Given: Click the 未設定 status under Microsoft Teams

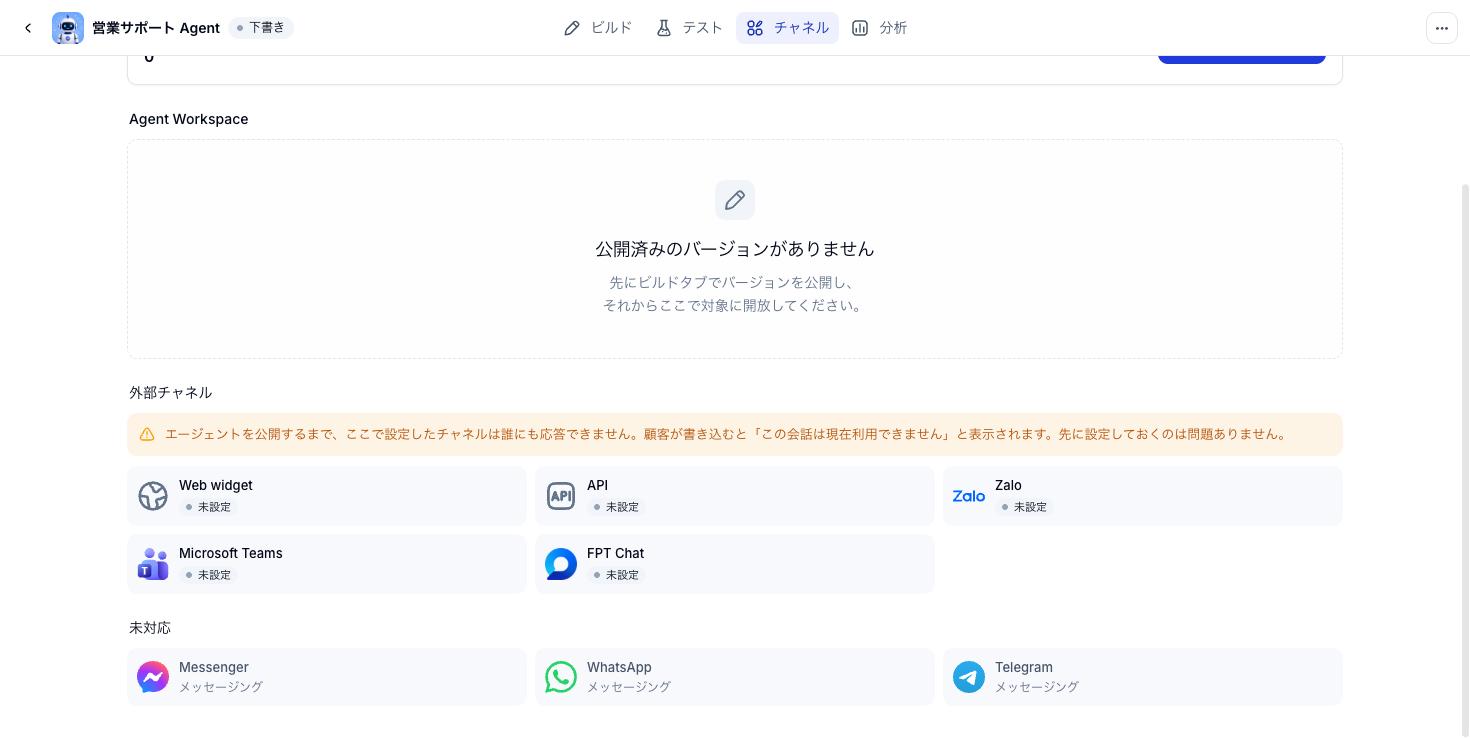Looking at the screenshot, I should tap(208, 575).
